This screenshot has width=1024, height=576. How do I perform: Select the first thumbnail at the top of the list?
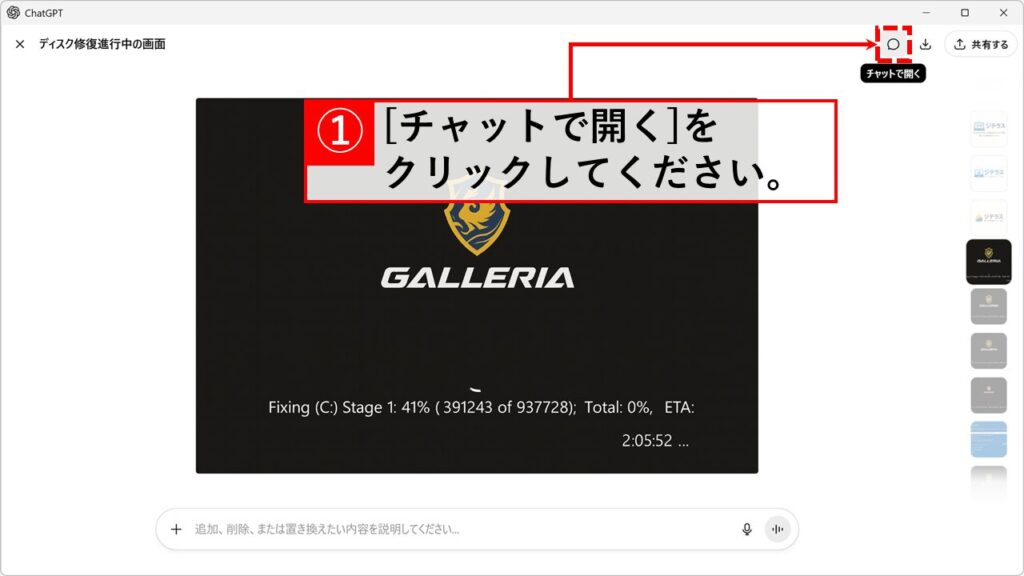point(988,128)
